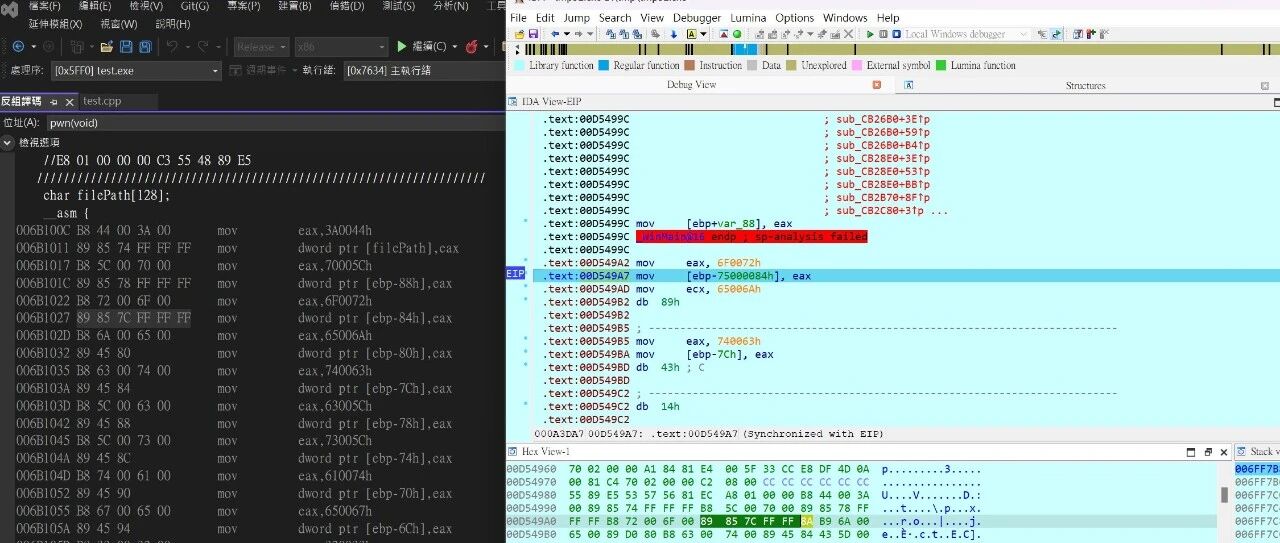Open Visual Studio 說明(H) menu
The height and width of the screenshot is (543, 1280).
173,23
